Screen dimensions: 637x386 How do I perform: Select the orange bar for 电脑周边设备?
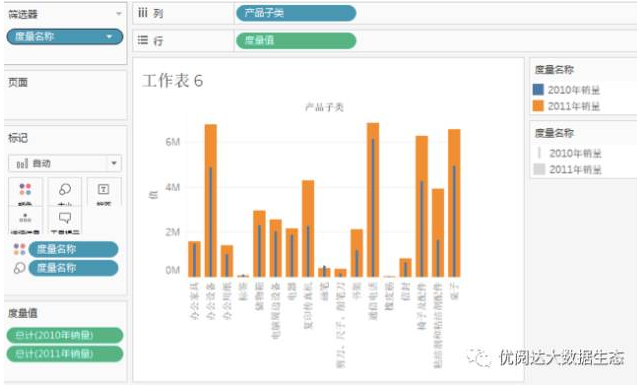275,248
